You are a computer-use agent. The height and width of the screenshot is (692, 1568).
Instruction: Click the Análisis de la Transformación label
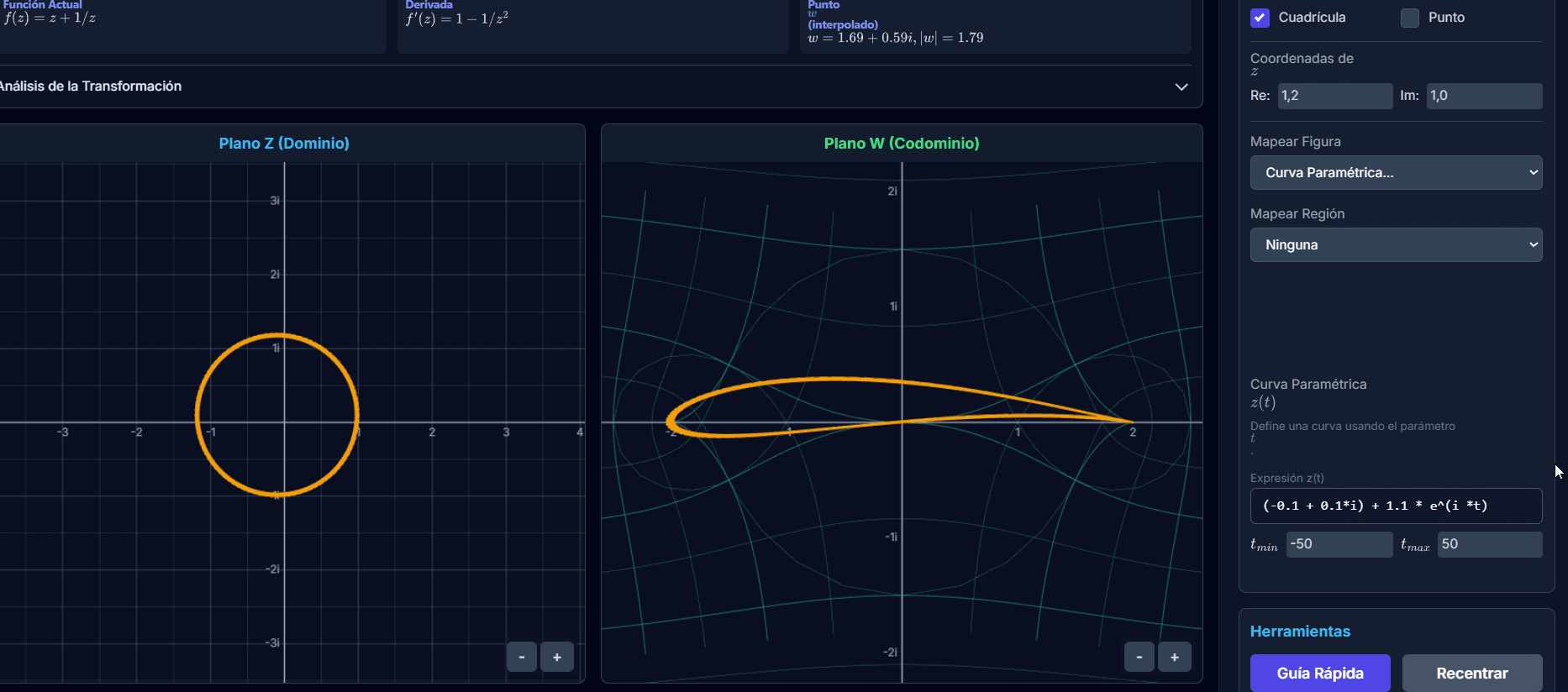click(x=90, y=86)
